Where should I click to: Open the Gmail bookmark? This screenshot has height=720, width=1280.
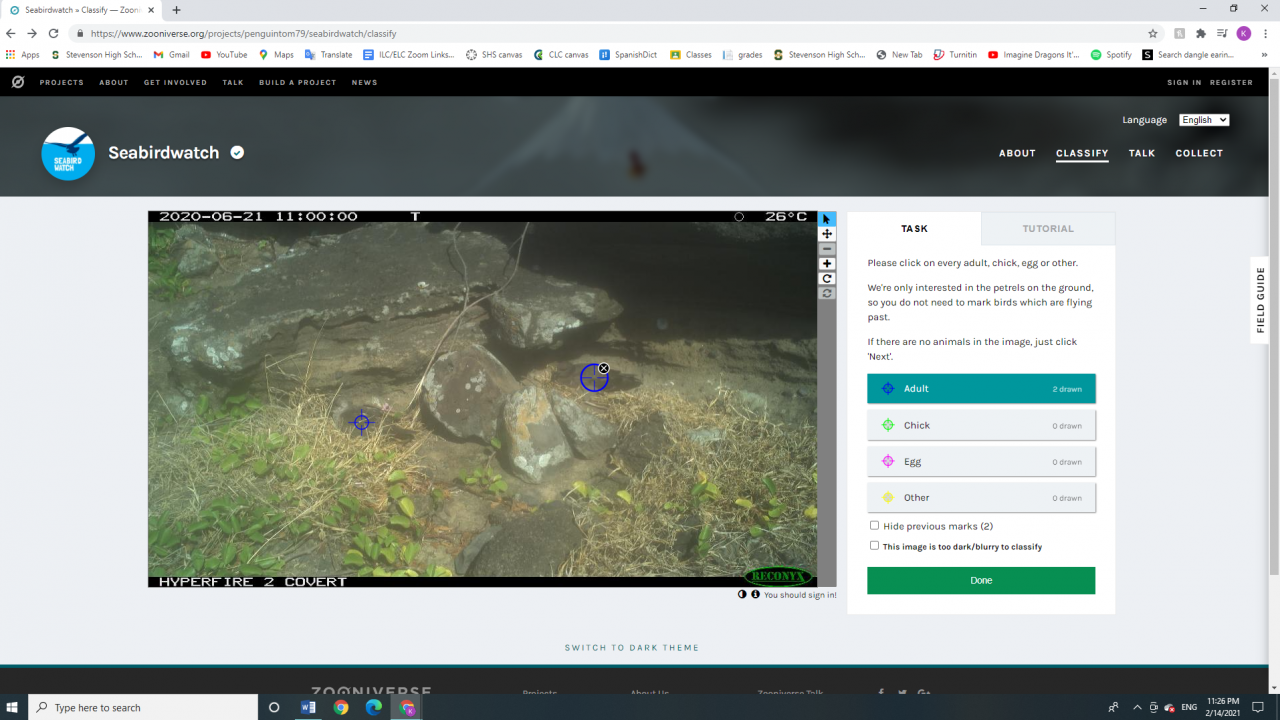(171, 55)
